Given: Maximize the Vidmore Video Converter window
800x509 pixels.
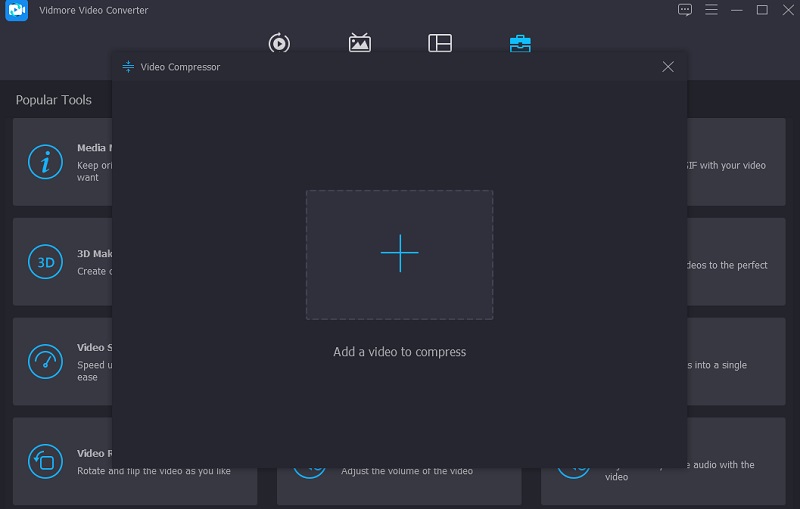Looking at the screenshot, I should 762,10.
